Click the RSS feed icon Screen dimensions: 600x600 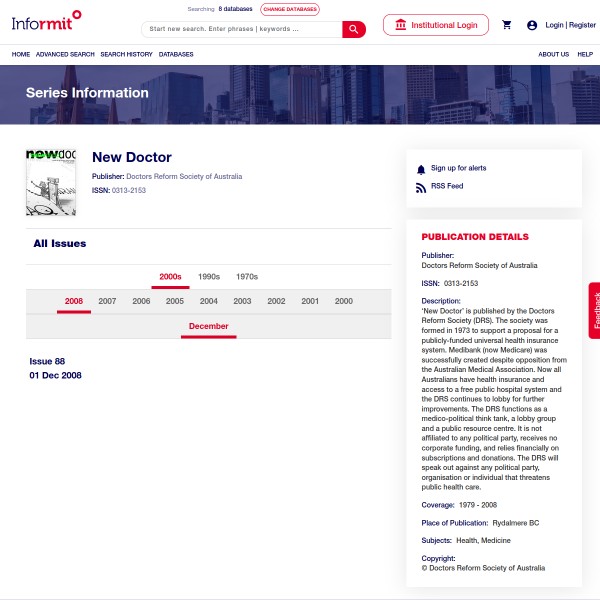coord(421,187)
